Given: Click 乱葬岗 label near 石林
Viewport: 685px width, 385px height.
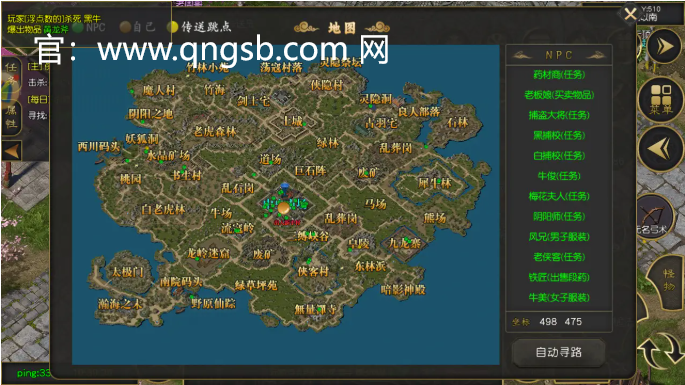Looking at the screenshot, I should (x=395, y=148).
